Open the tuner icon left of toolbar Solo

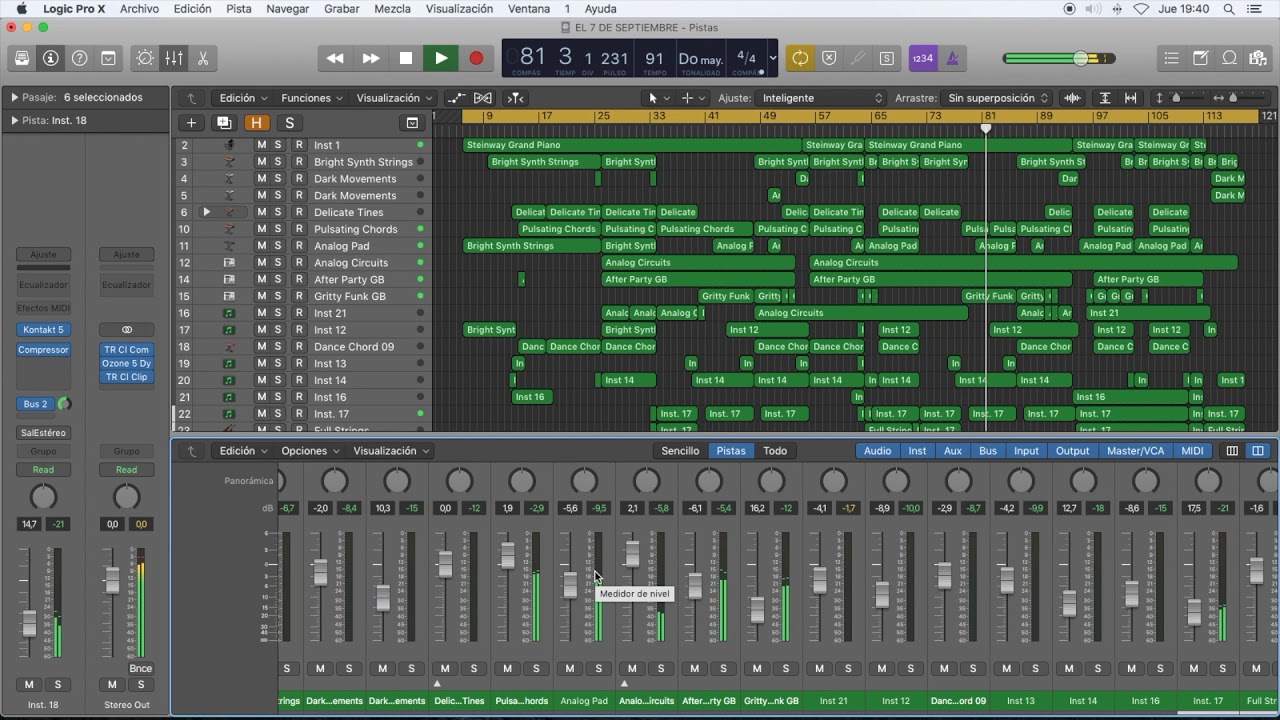[858, 58]
